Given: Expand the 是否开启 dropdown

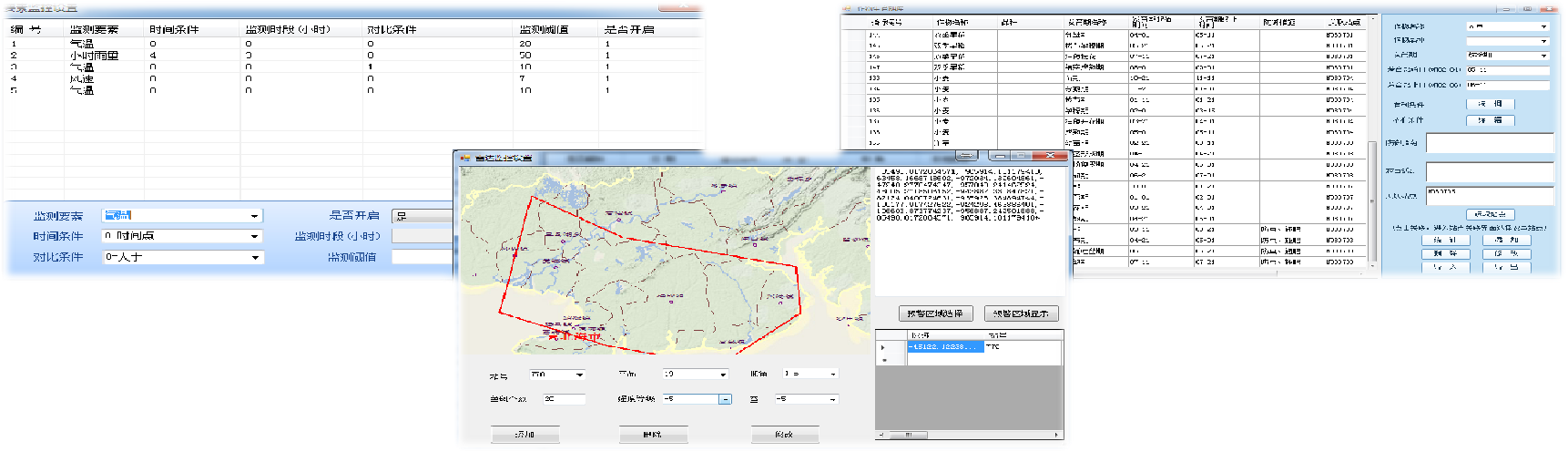Looking at the screenshot, I should [423, 216].
